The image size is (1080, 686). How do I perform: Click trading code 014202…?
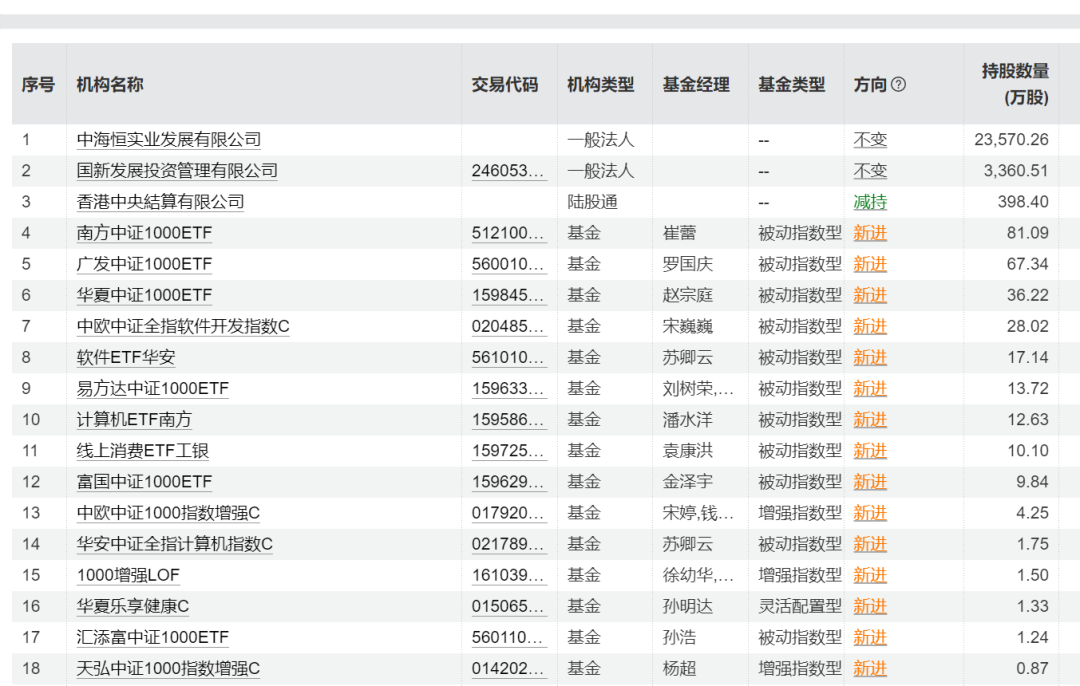click(509, 668)
